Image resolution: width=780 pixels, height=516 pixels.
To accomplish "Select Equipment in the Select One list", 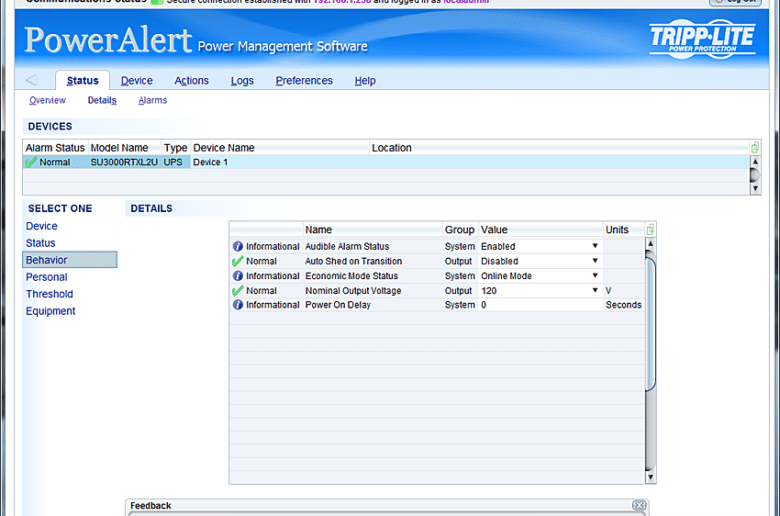I will click(x=50, y=310).
